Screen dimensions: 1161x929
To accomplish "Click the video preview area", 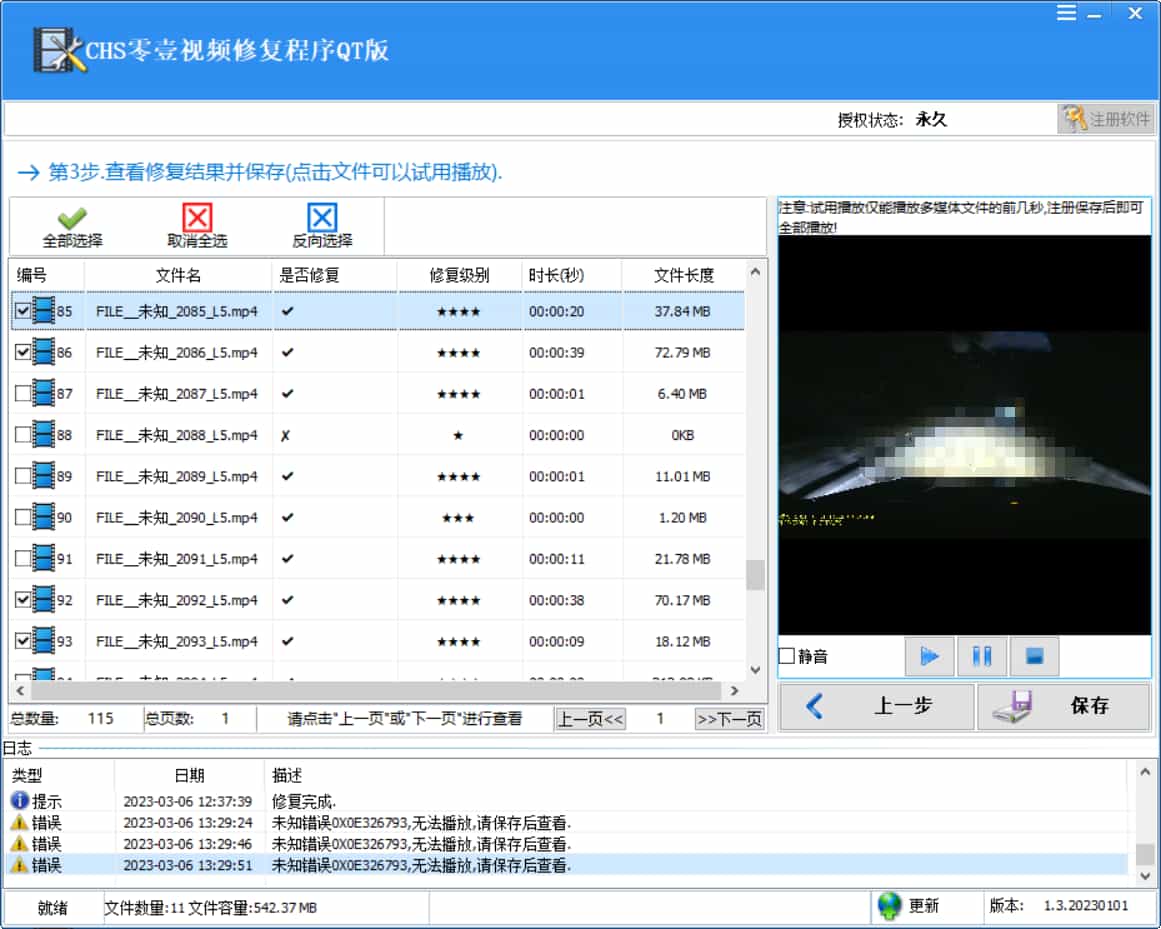I will point(964,435).
